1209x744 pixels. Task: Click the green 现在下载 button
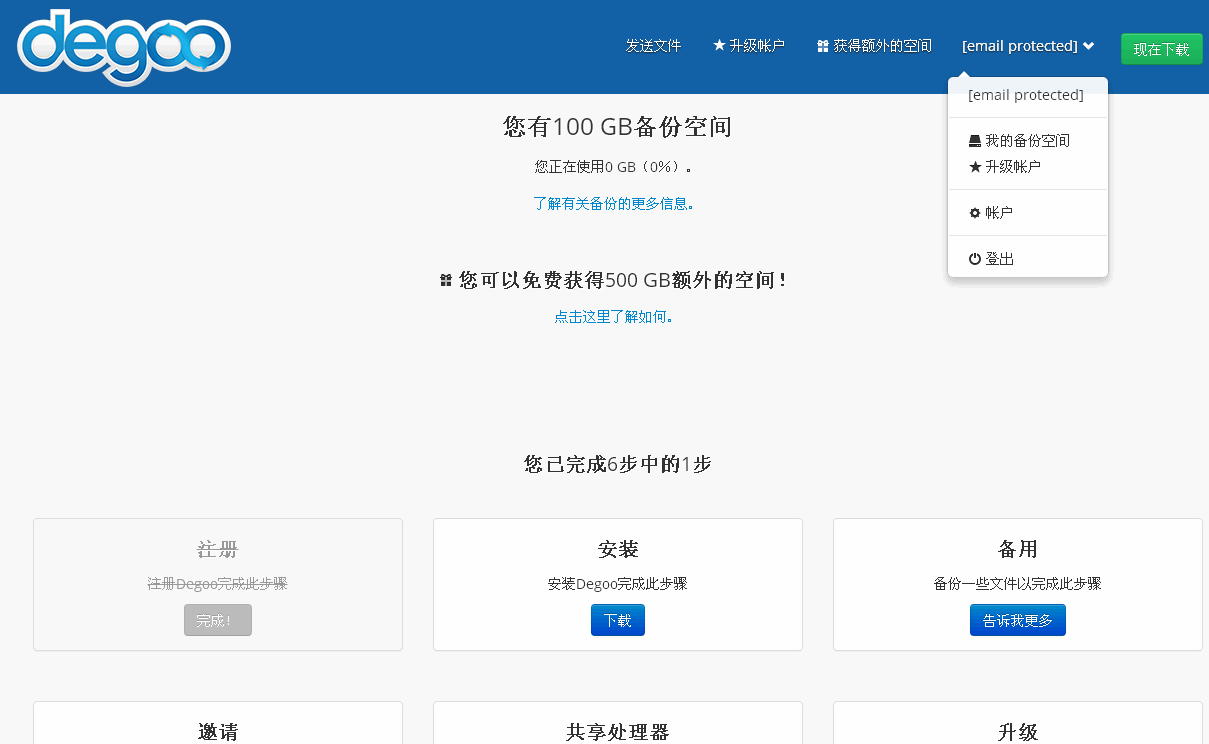(x=1162, y=49)
